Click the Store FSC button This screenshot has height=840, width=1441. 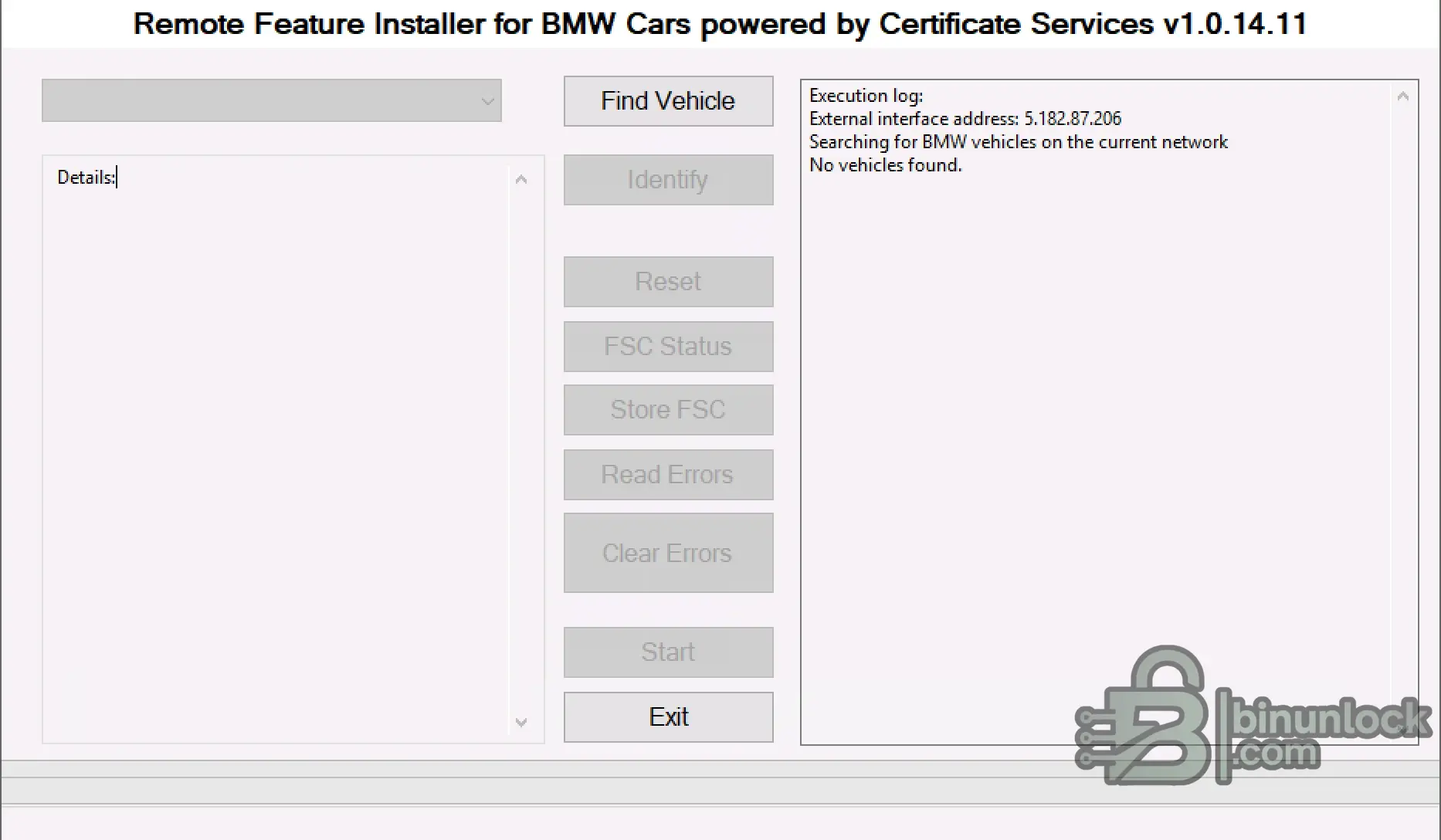(x=668, y=410)
